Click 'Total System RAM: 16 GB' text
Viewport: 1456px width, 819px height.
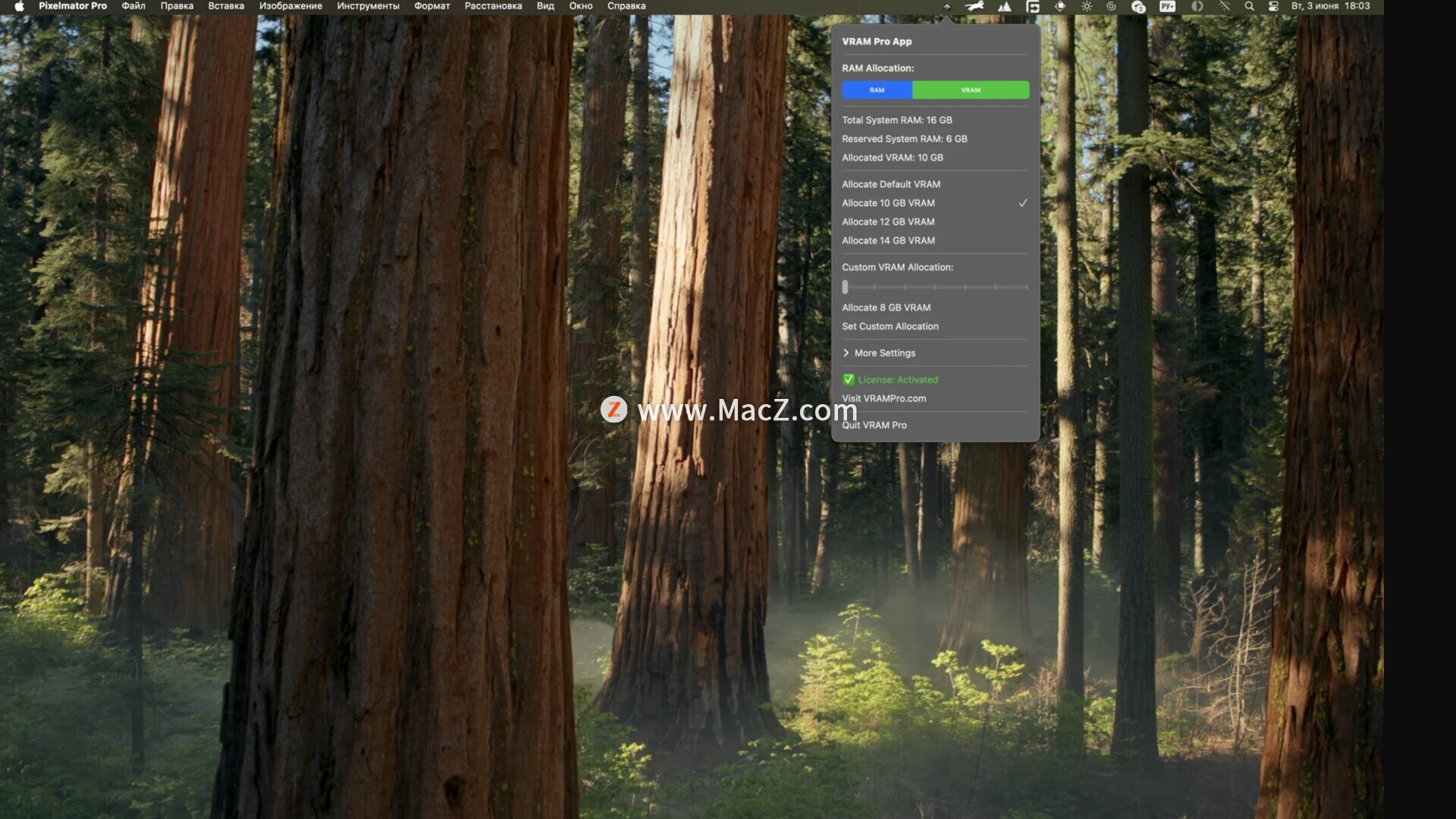pyautogui.click(x=896, y=120)
